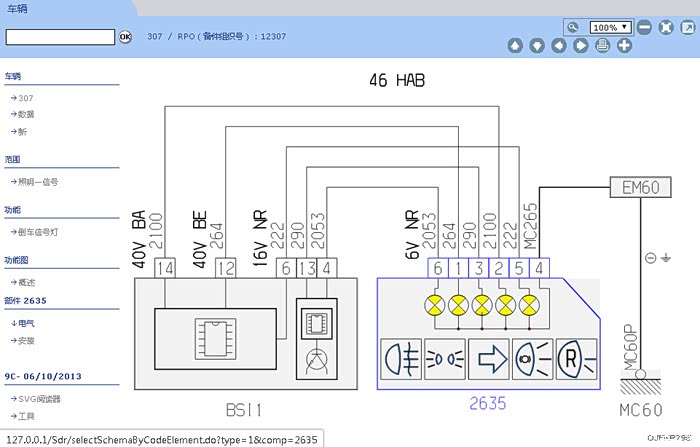Screen dimensions: 700x447
Task: Open diagram in new window icon
Action: click(x=689, y=27)
